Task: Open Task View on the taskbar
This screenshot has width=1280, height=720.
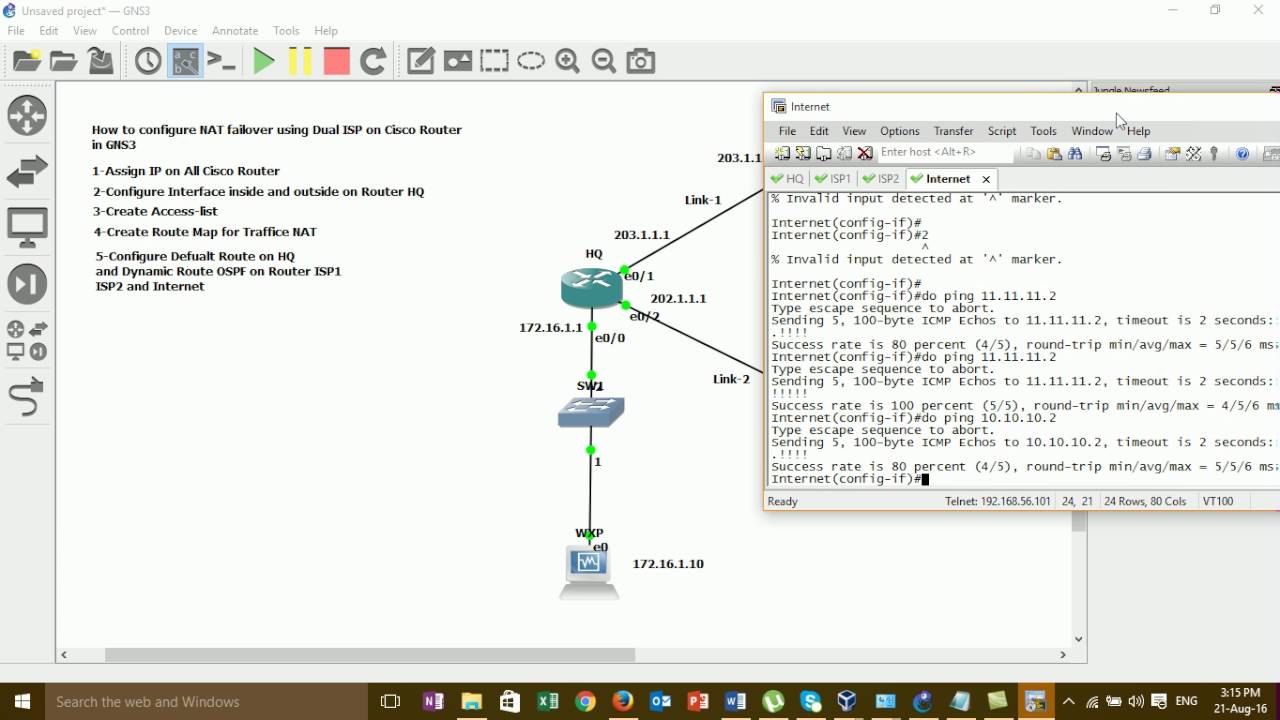Action: (x=391, y=701)
